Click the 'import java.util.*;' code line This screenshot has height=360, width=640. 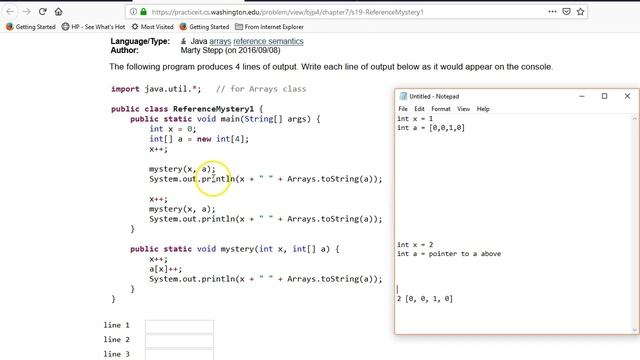click(156, 89)
